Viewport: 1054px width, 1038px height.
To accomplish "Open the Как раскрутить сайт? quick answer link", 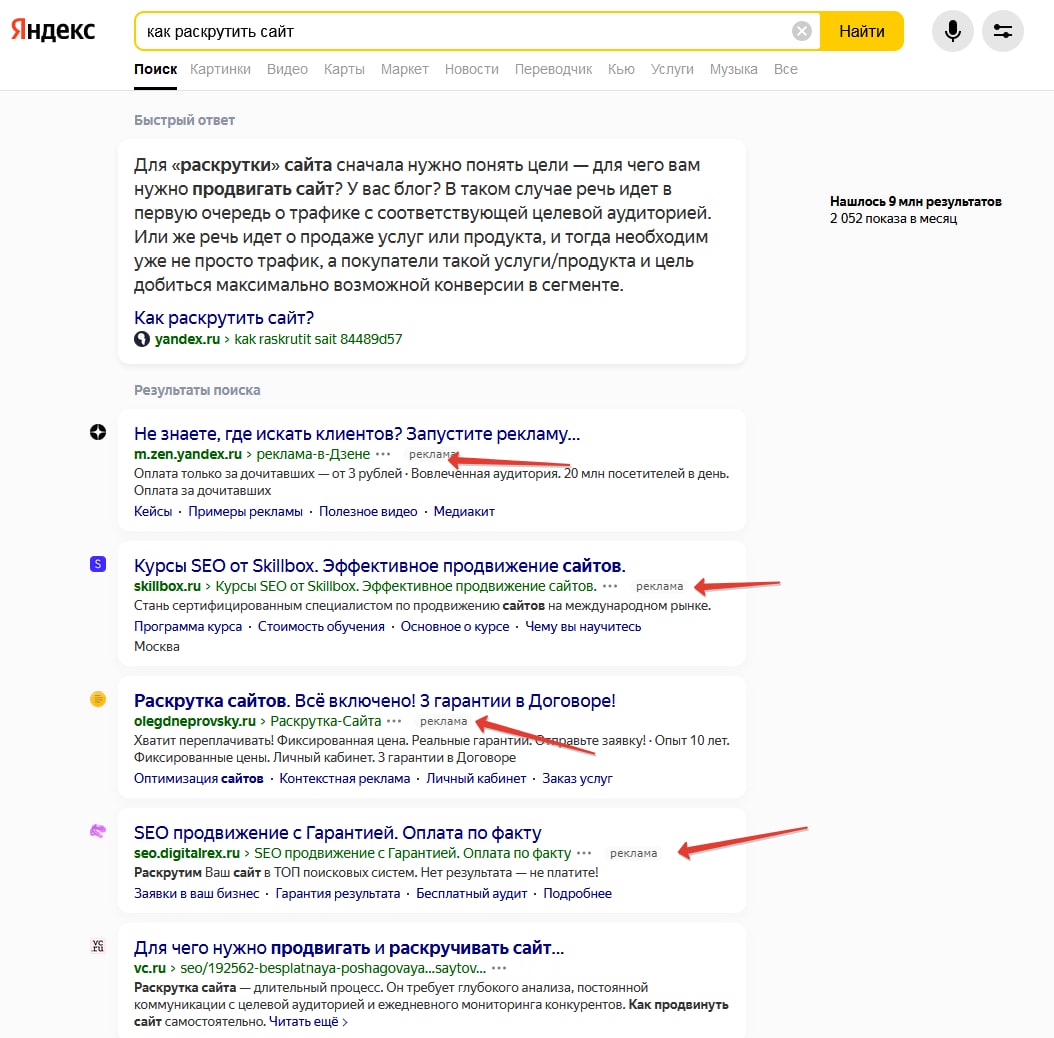I will (x=224, y=317).
